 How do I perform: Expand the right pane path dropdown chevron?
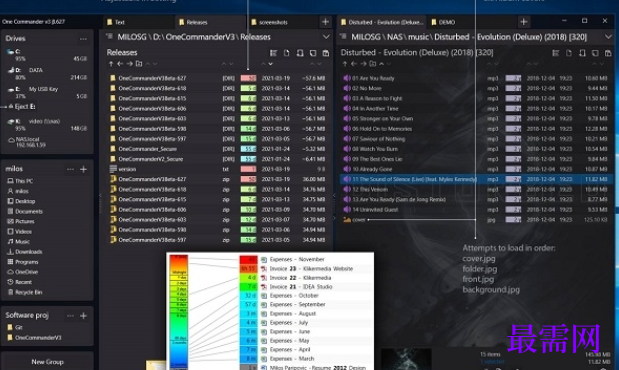pos(608,37)
